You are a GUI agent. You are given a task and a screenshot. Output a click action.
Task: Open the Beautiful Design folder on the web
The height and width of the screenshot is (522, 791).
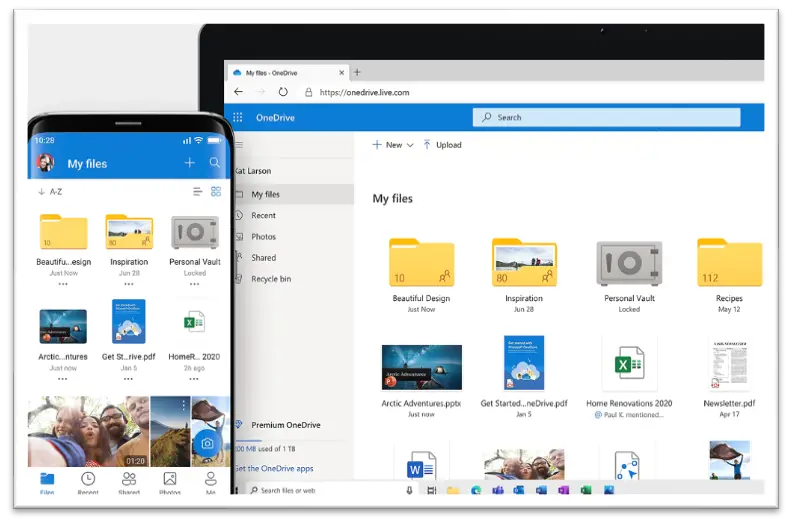(x=421, y=262)
